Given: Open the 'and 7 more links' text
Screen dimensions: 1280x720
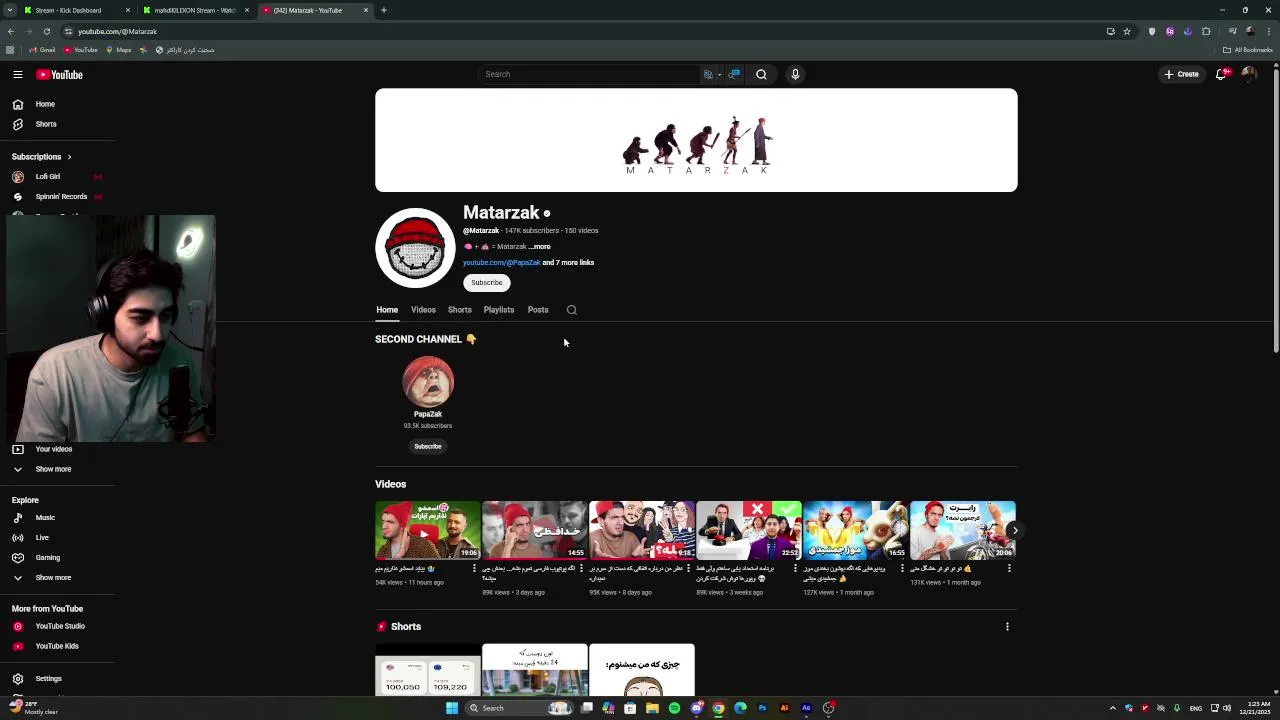Looking at the screenshot, I should click(568, 263).
